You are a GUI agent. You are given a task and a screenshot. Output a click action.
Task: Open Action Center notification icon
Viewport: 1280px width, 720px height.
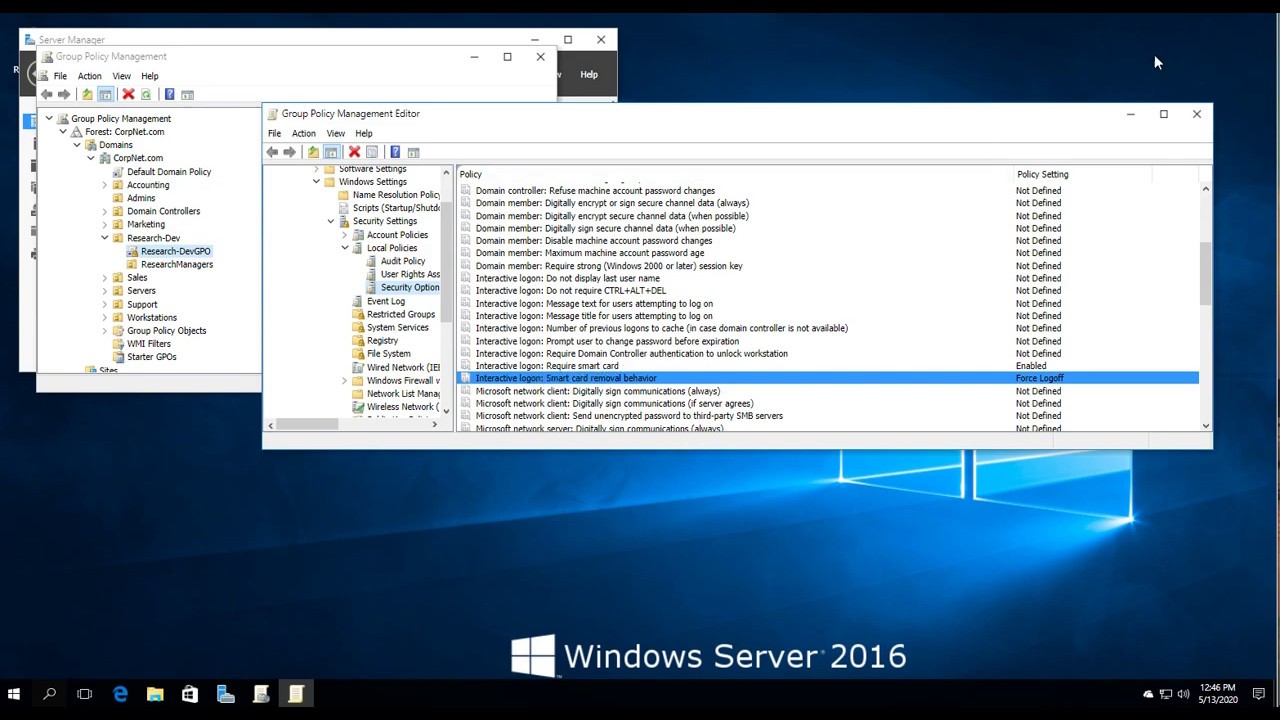tap(1259, 694)
